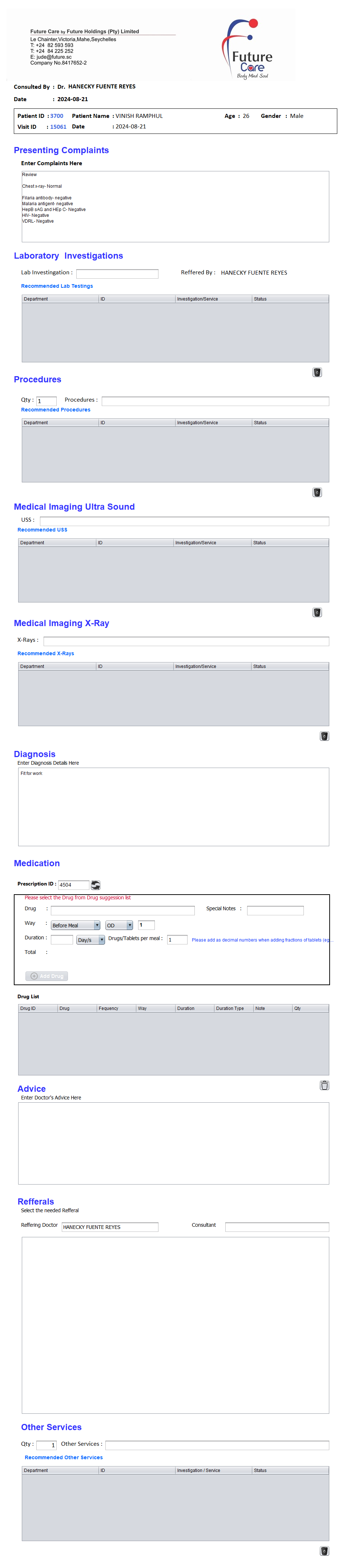Open the Day/s duration type dropdown
338x1568 pixels.
pyautogui.click(x=90, y=940)
